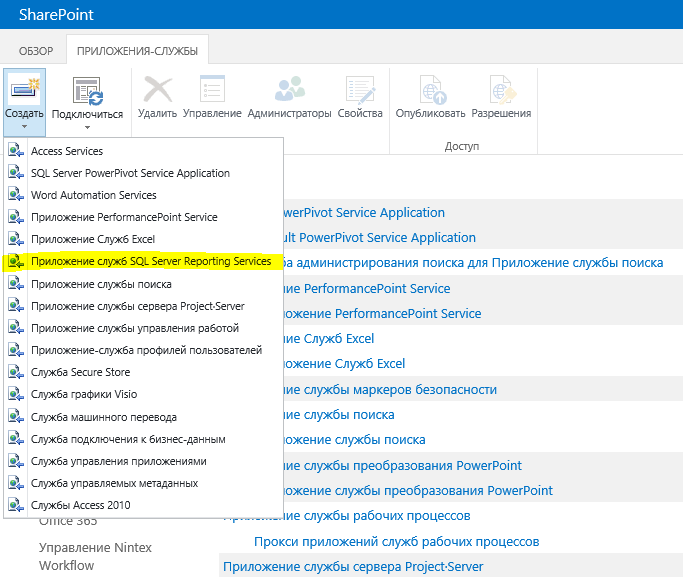Open Прокси приложений служб рабочих процессов link
683x577 pixels.
tap(397, 542)
